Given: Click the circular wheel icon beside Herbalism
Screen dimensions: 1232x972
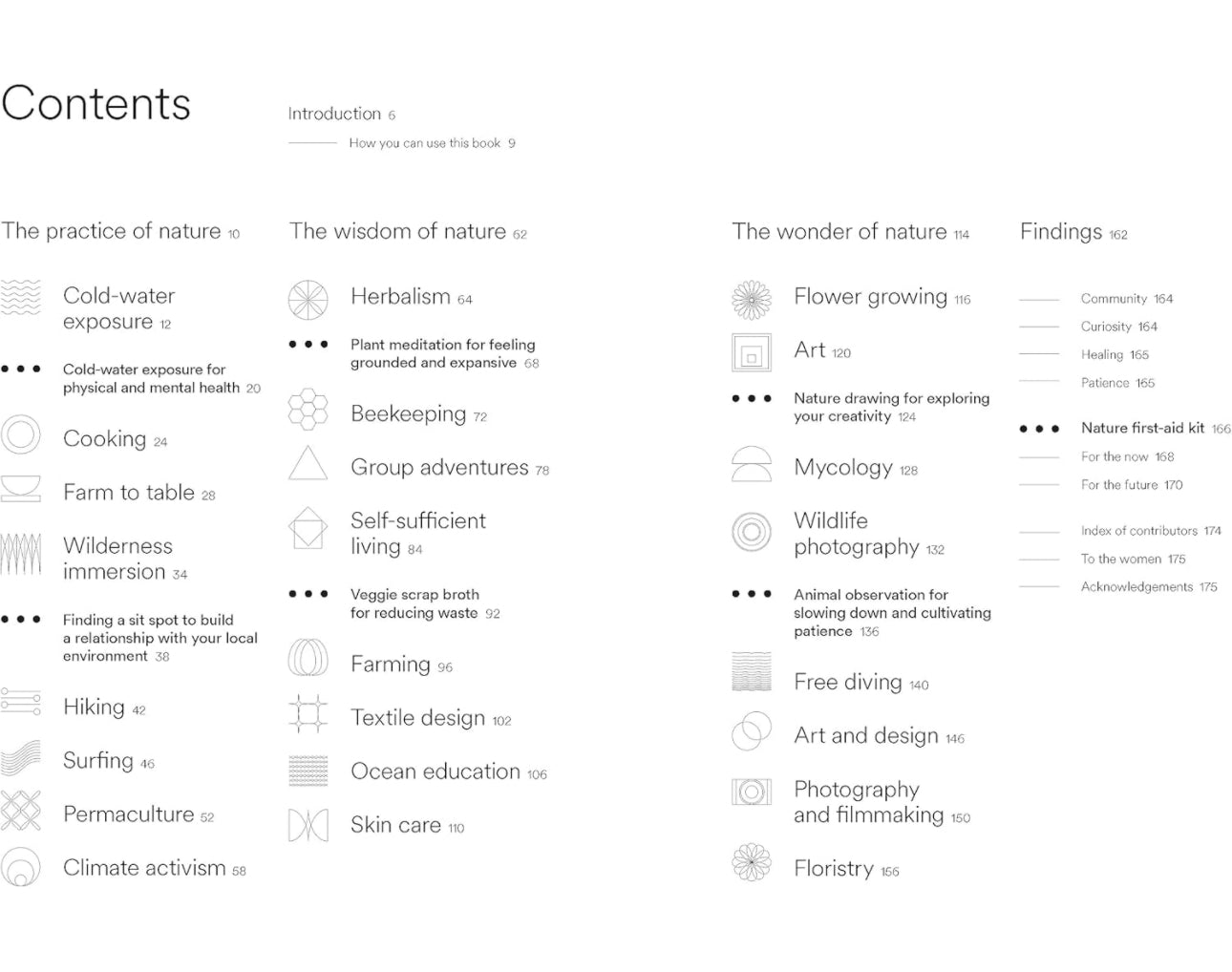Looking at the screenshot, I should click(308, 300).
